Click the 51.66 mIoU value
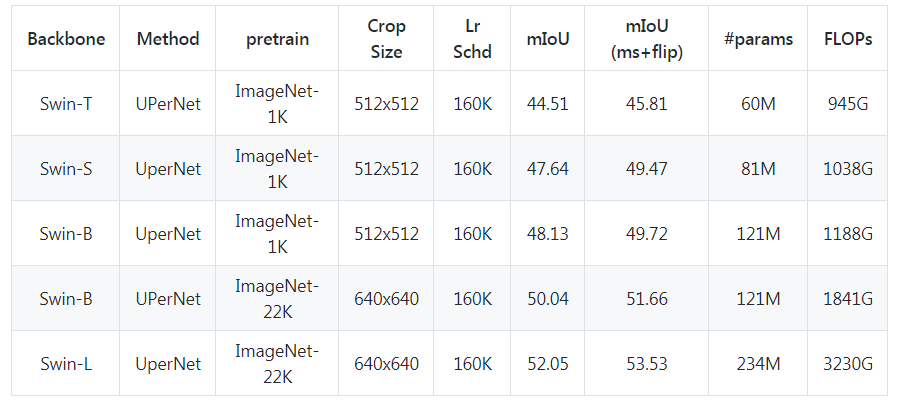This screenshot has height=404, width=901. pos(646,299)
